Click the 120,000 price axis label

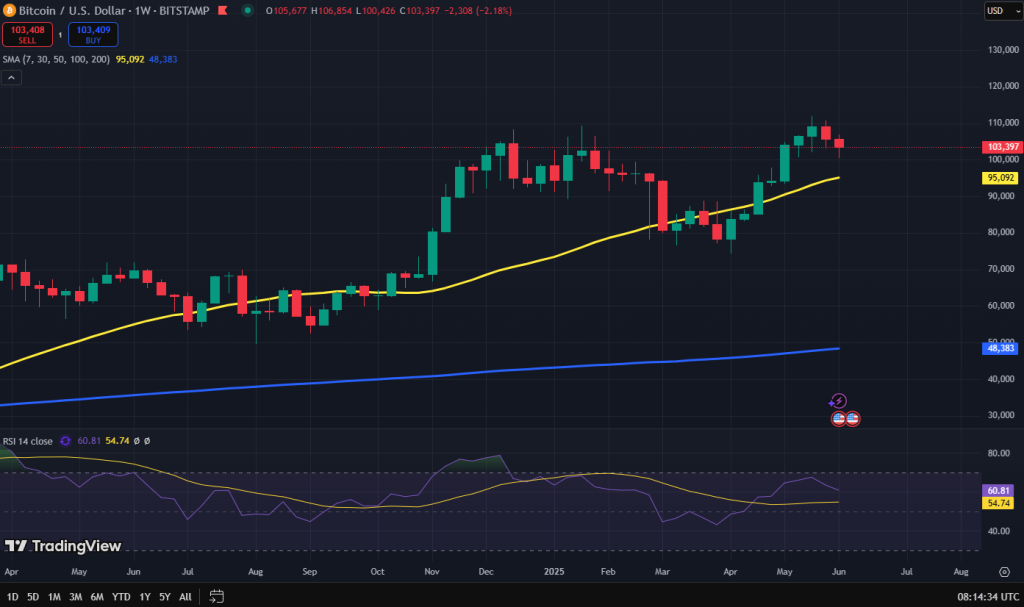coord(1004,86)
